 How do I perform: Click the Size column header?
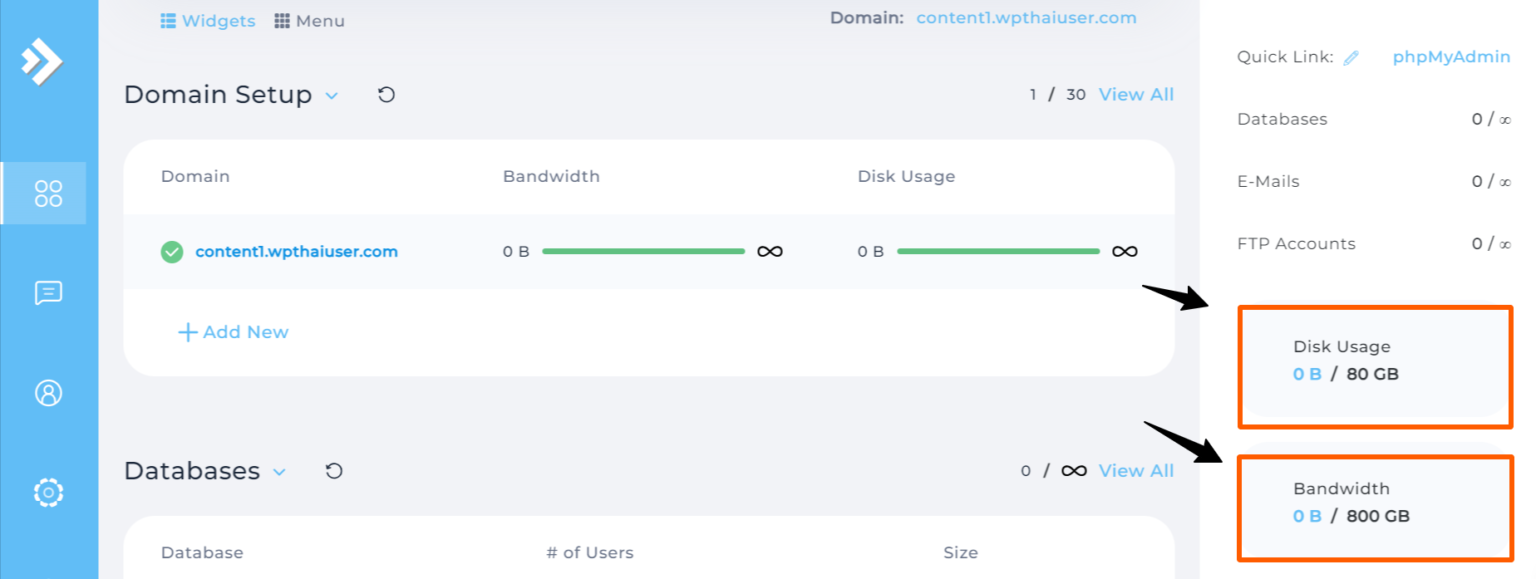click(960, 552)
